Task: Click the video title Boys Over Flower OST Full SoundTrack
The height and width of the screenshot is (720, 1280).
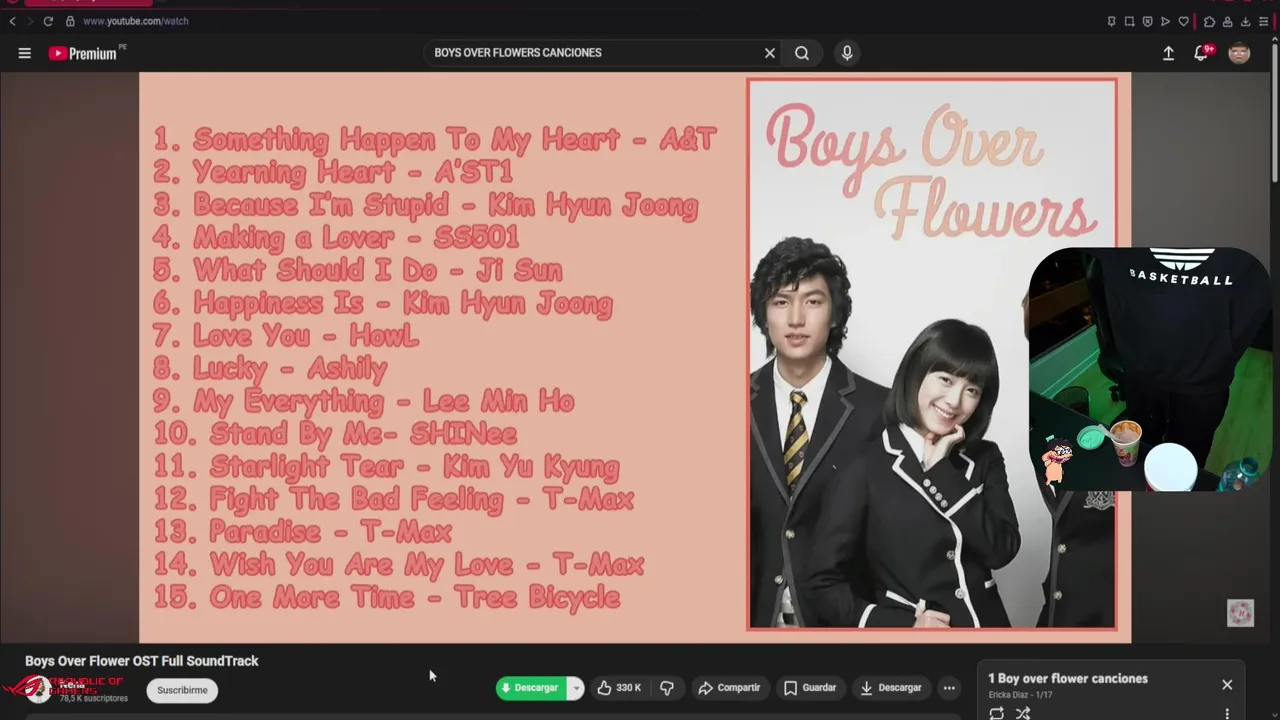Action: pyautogui.click(x=142, y=661)
